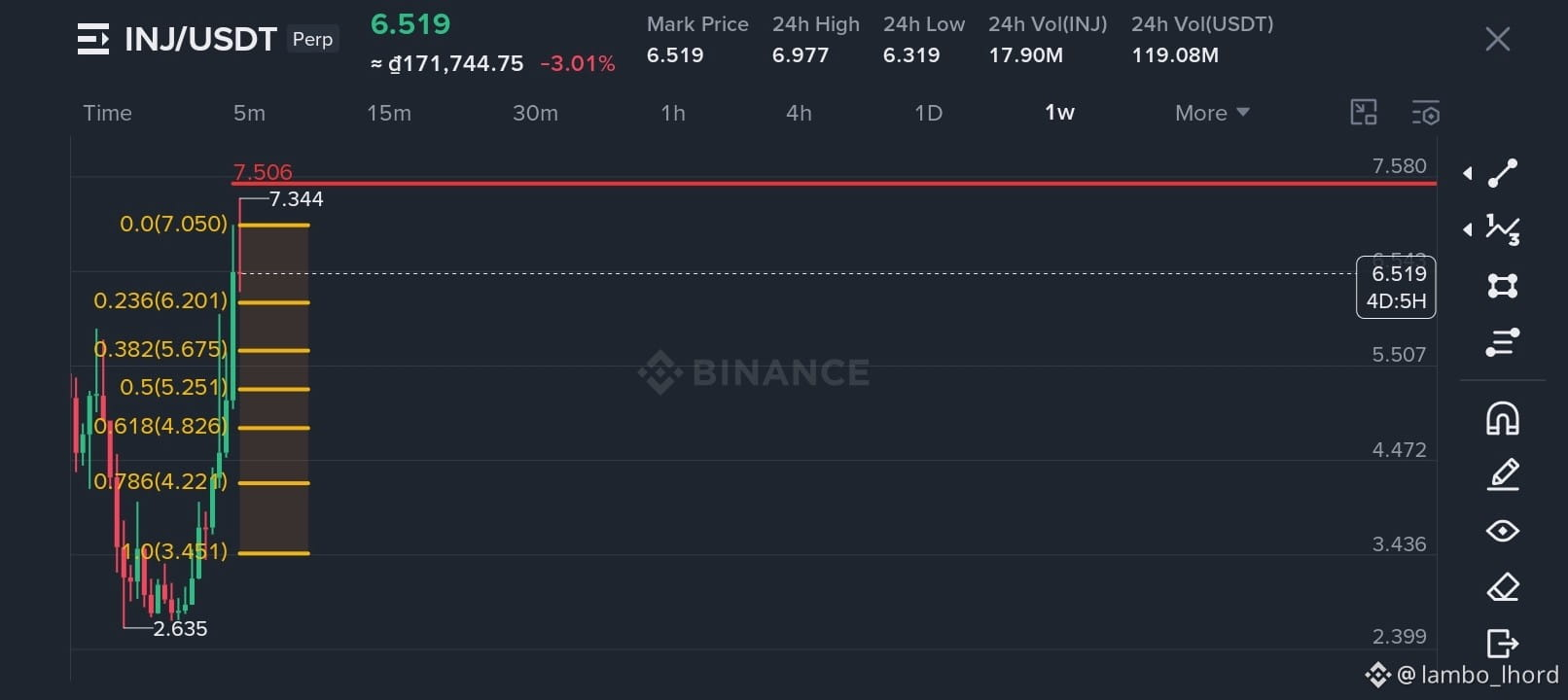Open chart indicator settings icon

coord(1426,113)
